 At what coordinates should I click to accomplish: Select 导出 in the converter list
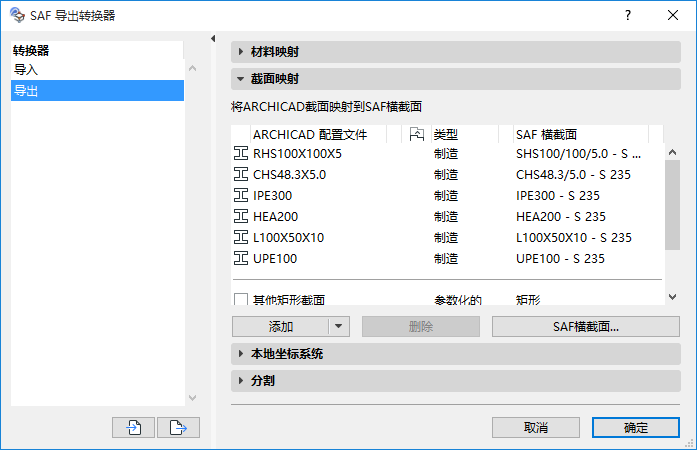[x=97, y=91]
